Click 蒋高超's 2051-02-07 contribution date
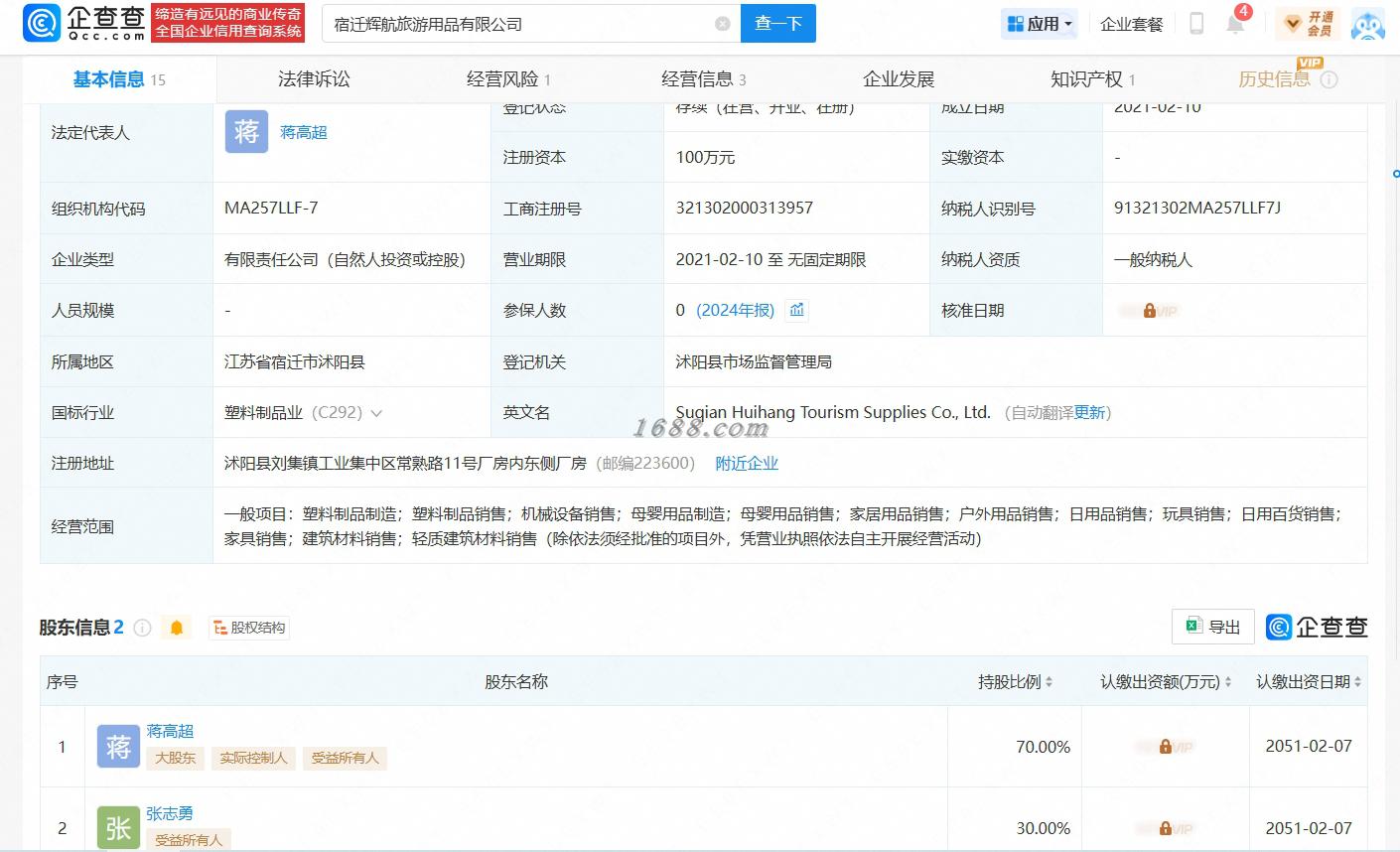This screenshot has height=852, width=1400. tap(1309, 746)
